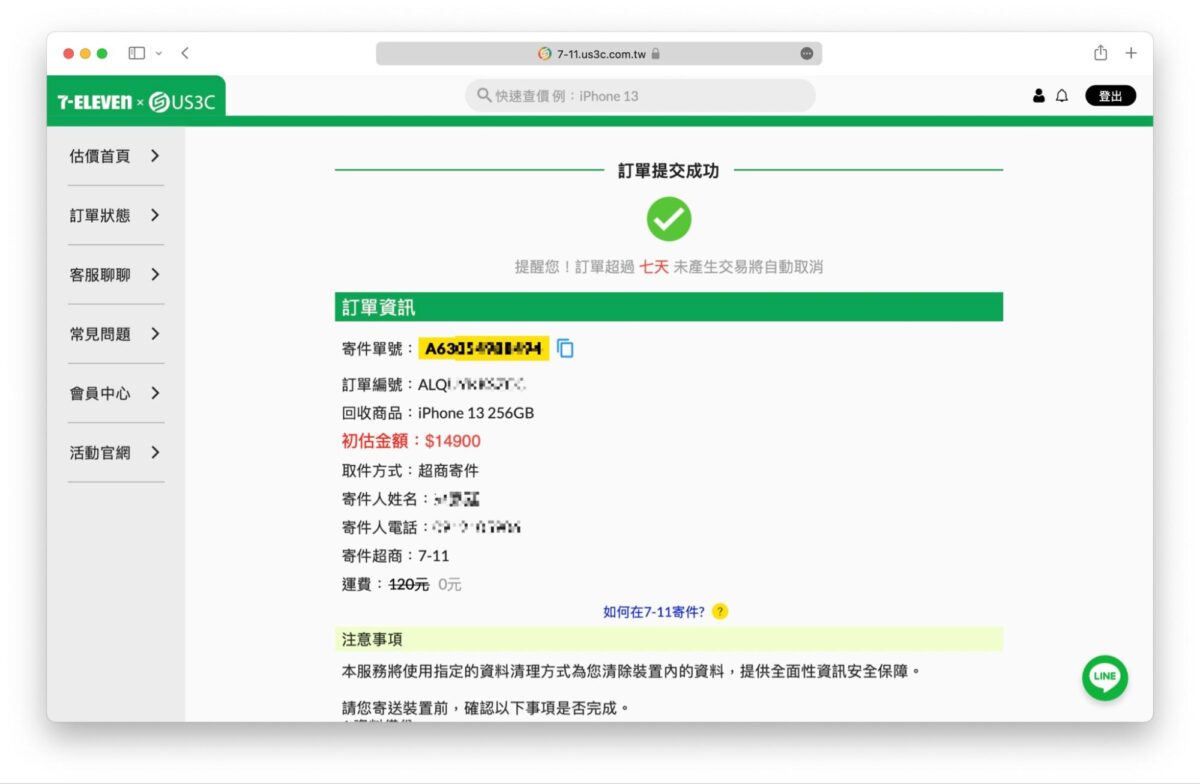Click the 初估金額 $14900 text
The image size is (1200, 784).
(411, 441)
